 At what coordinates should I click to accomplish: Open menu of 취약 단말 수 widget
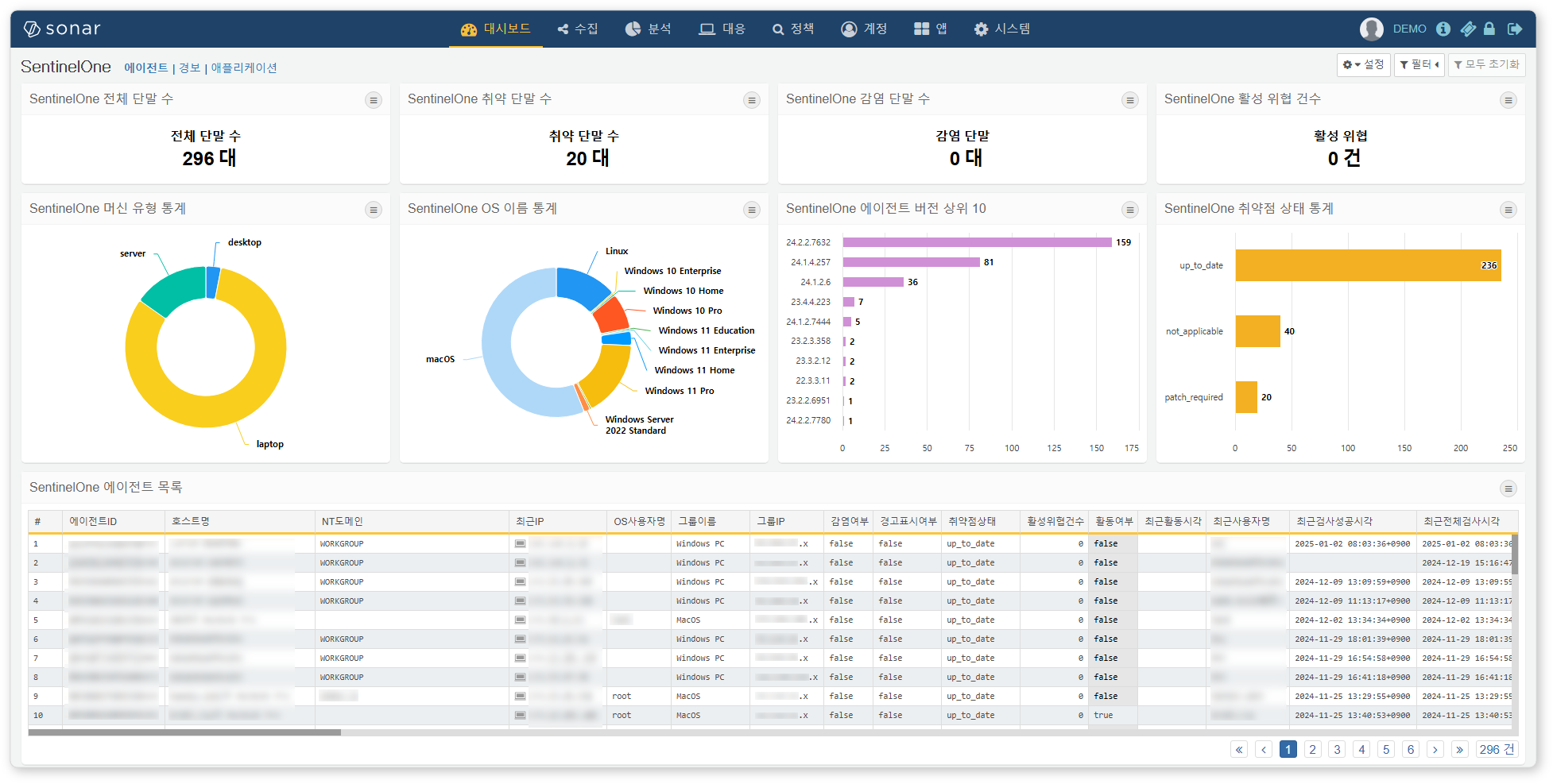[752, 100]
